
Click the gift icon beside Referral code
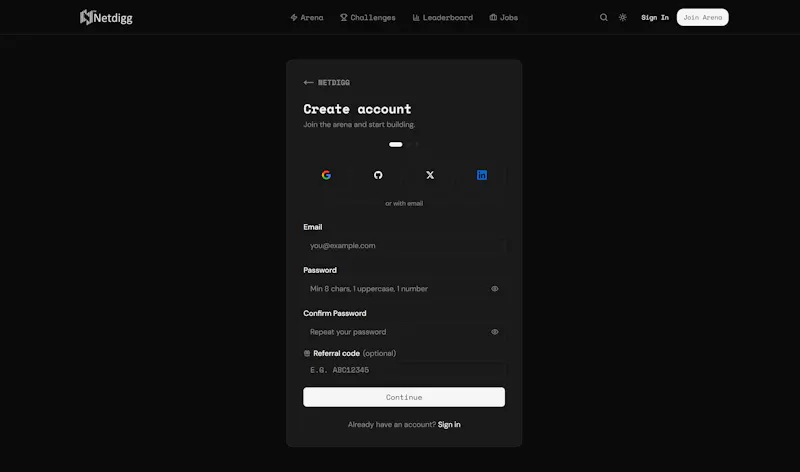pos(307,353)
